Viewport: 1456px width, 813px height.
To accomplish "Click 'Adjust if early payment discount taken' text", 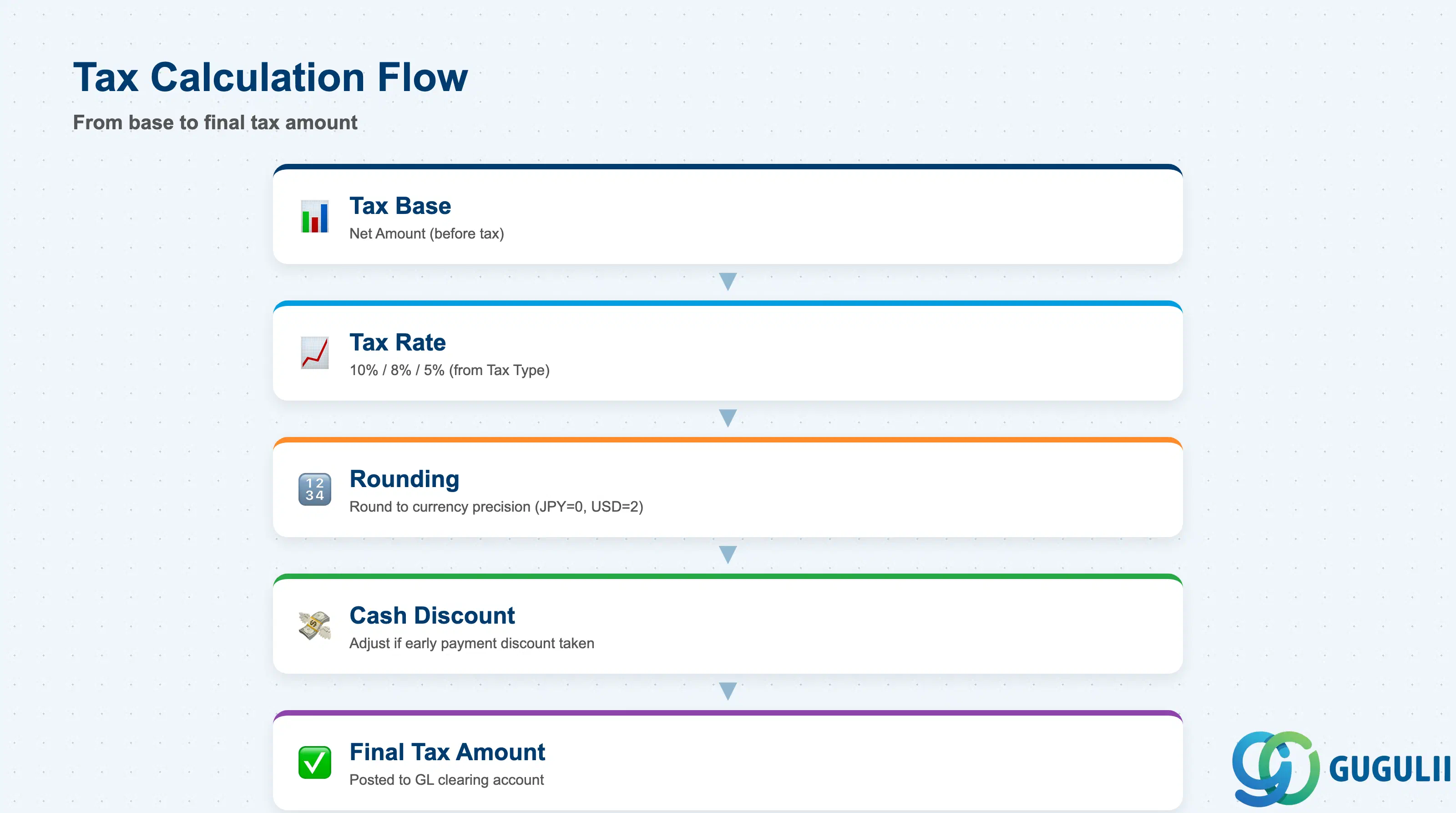I will 472,643.
